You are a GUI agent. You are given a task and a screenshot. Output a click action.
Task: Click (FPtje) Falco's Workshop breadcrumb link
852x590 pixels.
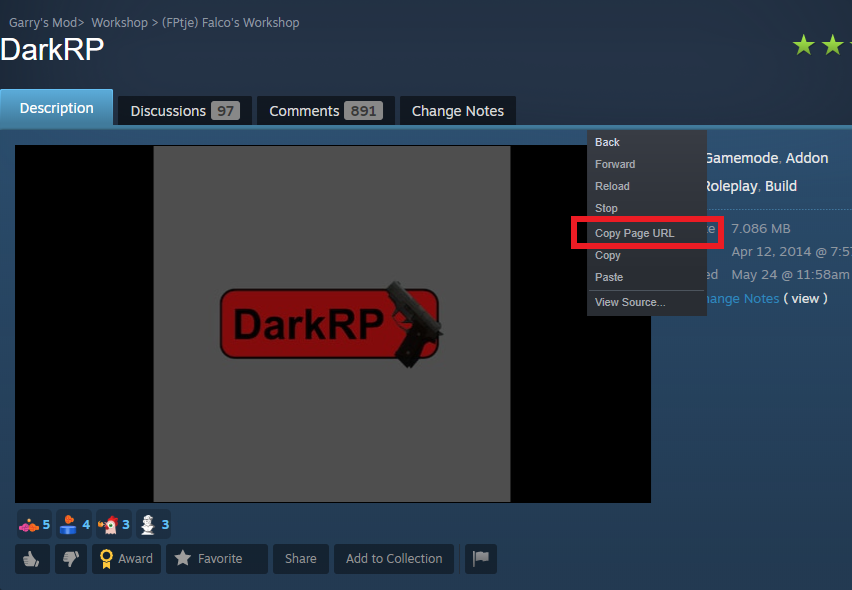(x=230, y=23)
